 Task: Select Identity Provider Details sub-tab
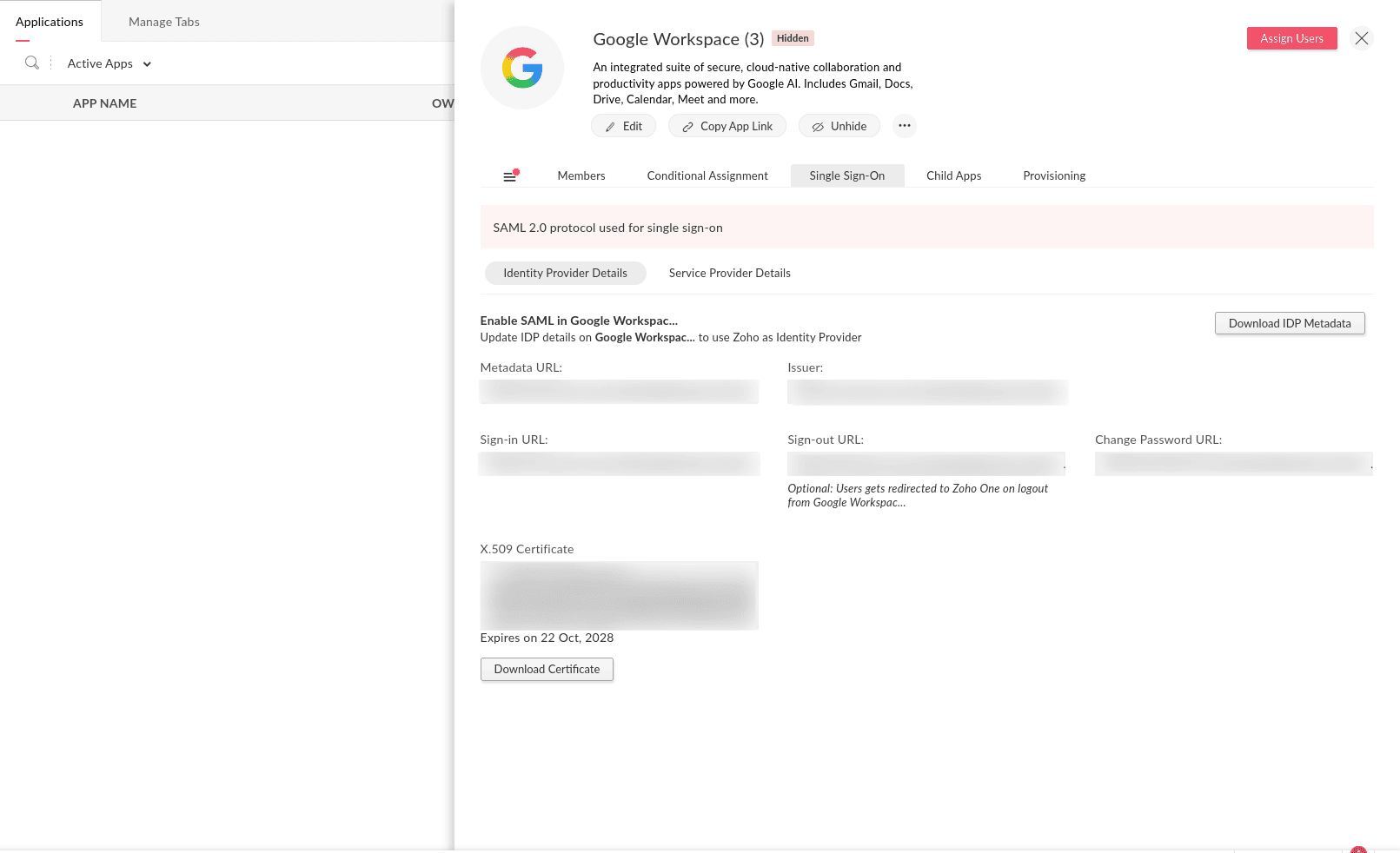(566, 273)
